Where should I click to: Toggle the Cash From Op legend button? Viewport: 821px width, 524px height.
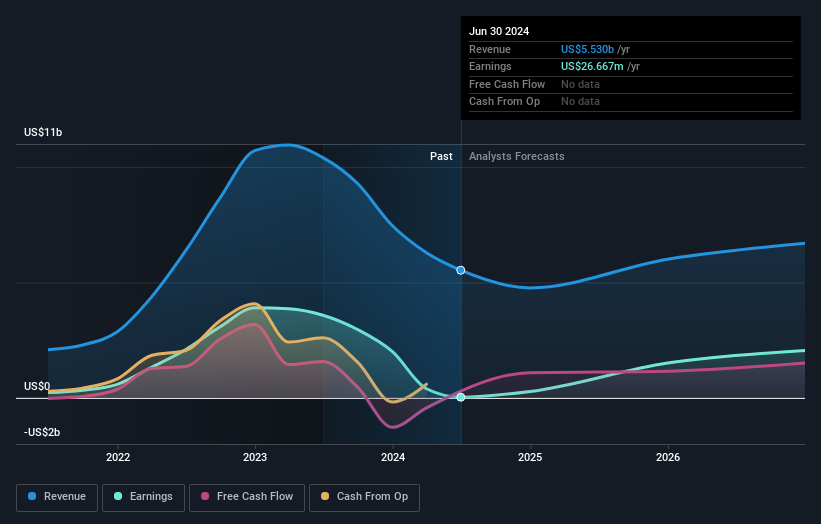[364, 497]
